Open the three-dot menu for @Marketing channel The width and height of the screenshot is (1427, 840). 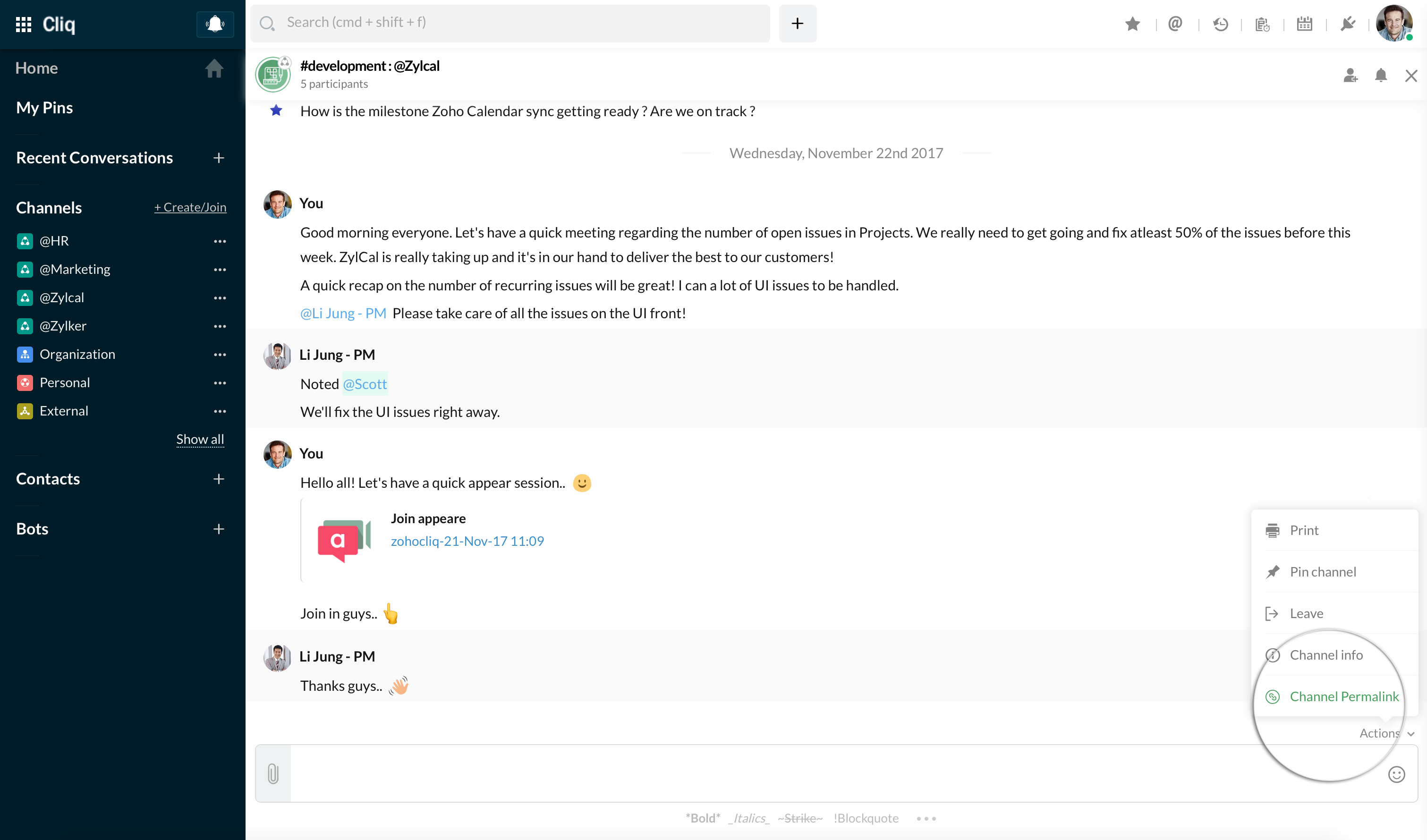pyautogui.click(x=220, y=270)
